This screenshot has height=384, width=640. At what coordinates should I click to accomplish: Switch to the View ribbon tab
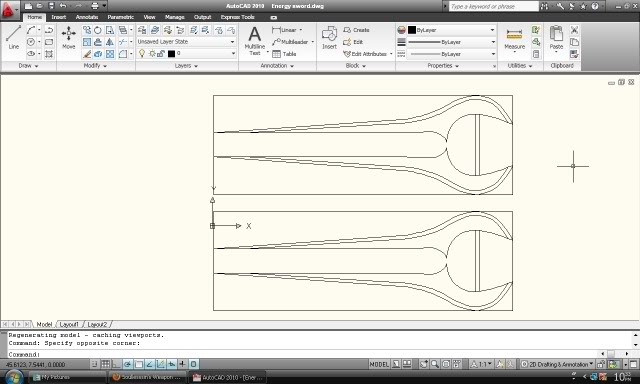tap(149, 17)
